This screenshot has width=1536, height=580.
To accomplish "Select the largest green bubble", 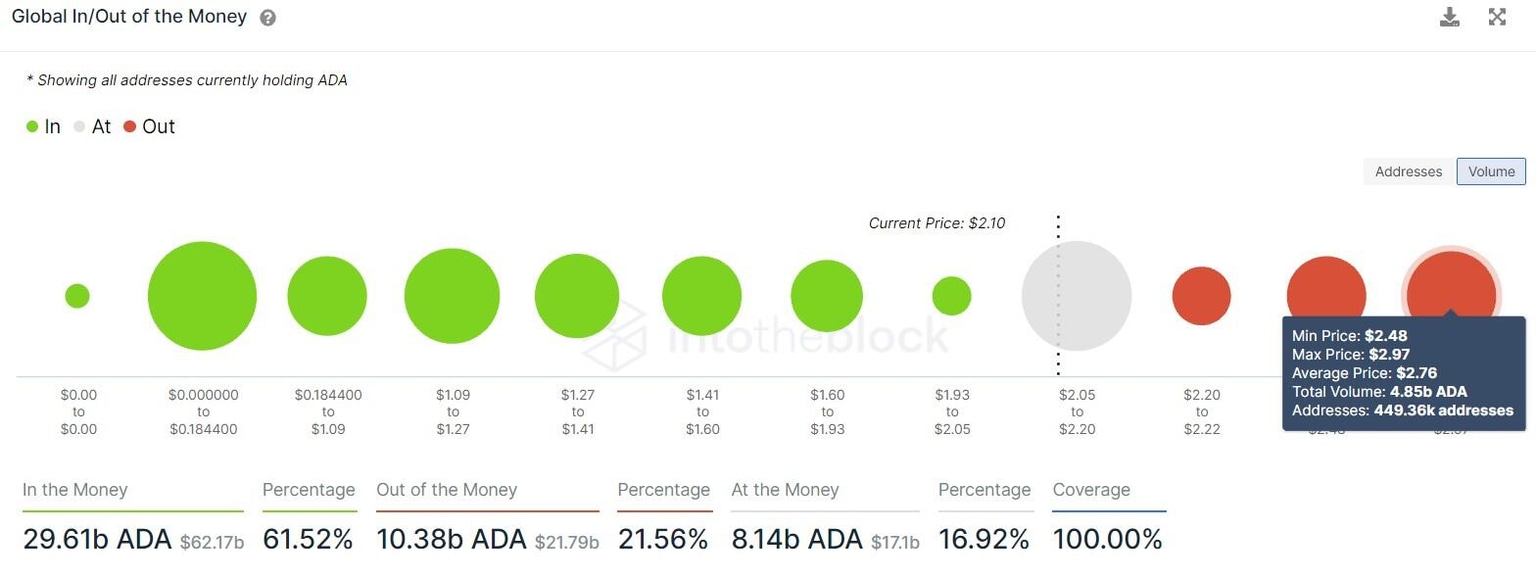I will 202,295.
